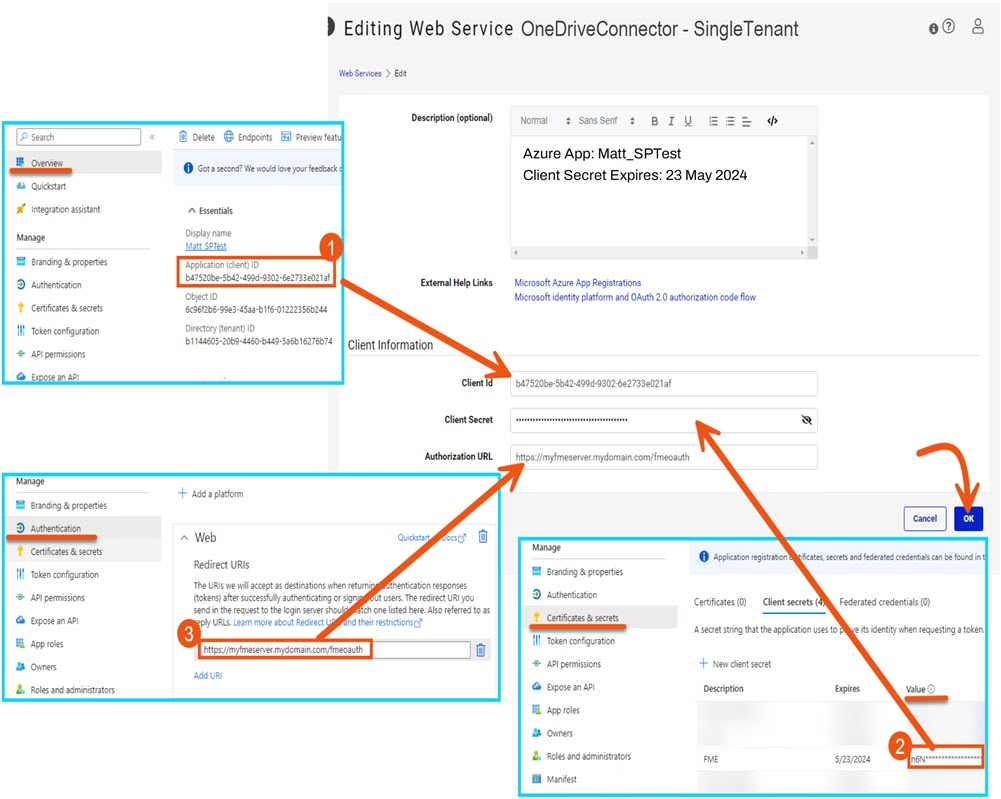1001x799 pixels.
Task: Click the Cancel button
Action: coord(925,518)
